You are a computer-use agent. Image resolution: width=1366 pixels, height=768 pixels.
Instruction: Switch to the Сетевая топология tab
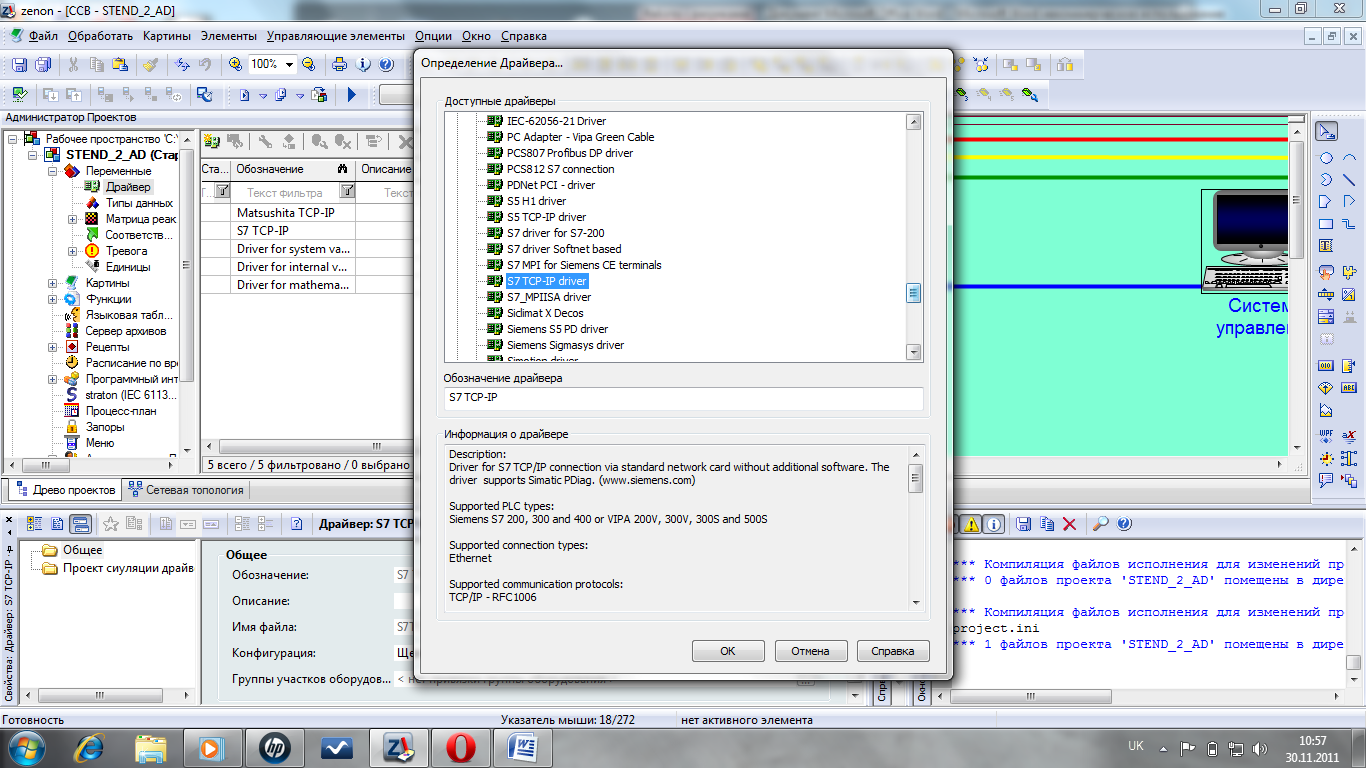[186, 490]
